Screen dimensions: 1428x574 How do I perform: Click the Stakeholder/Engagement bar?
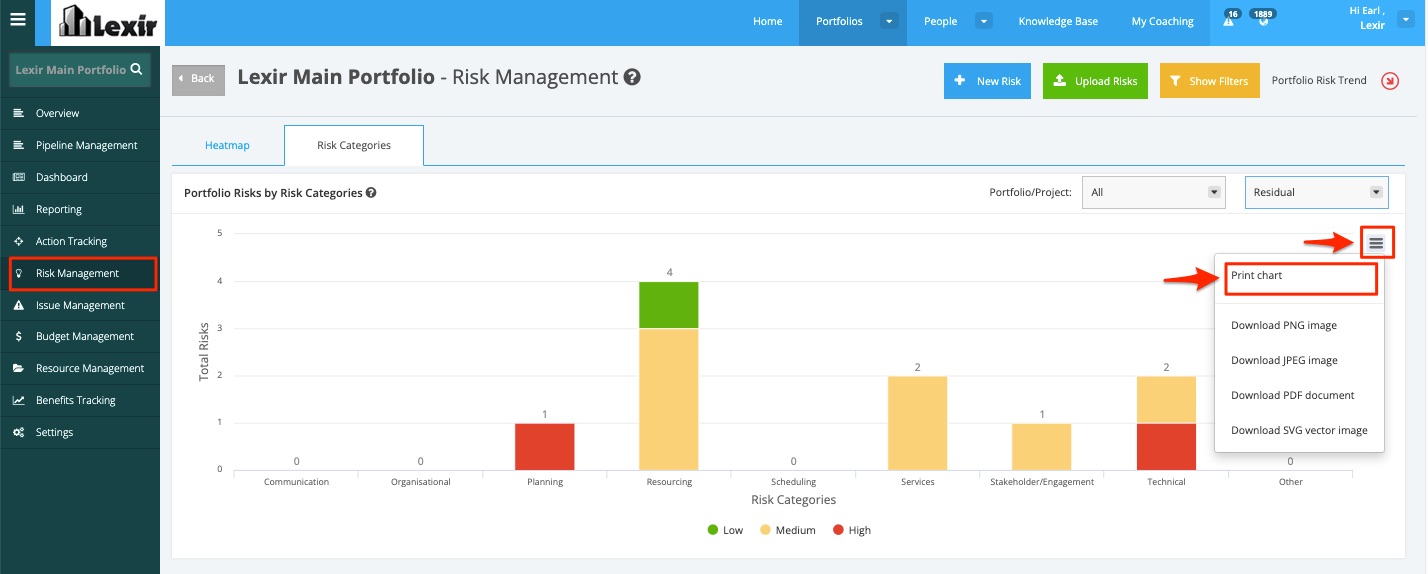[x=1042, y=446]
